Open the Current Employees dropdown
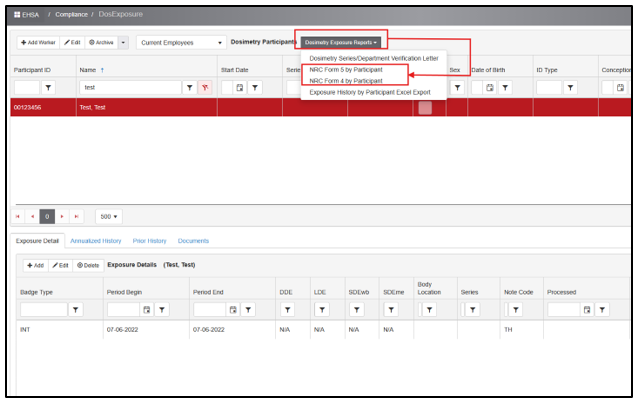Image resolution: width=637 pixels, height=401 pixels. tap(181, 43)
